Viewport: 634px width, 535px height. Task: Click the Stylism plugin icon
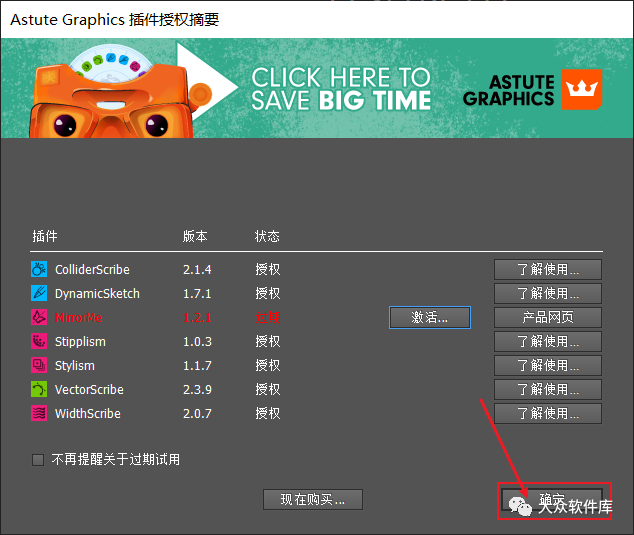[39, 365]
